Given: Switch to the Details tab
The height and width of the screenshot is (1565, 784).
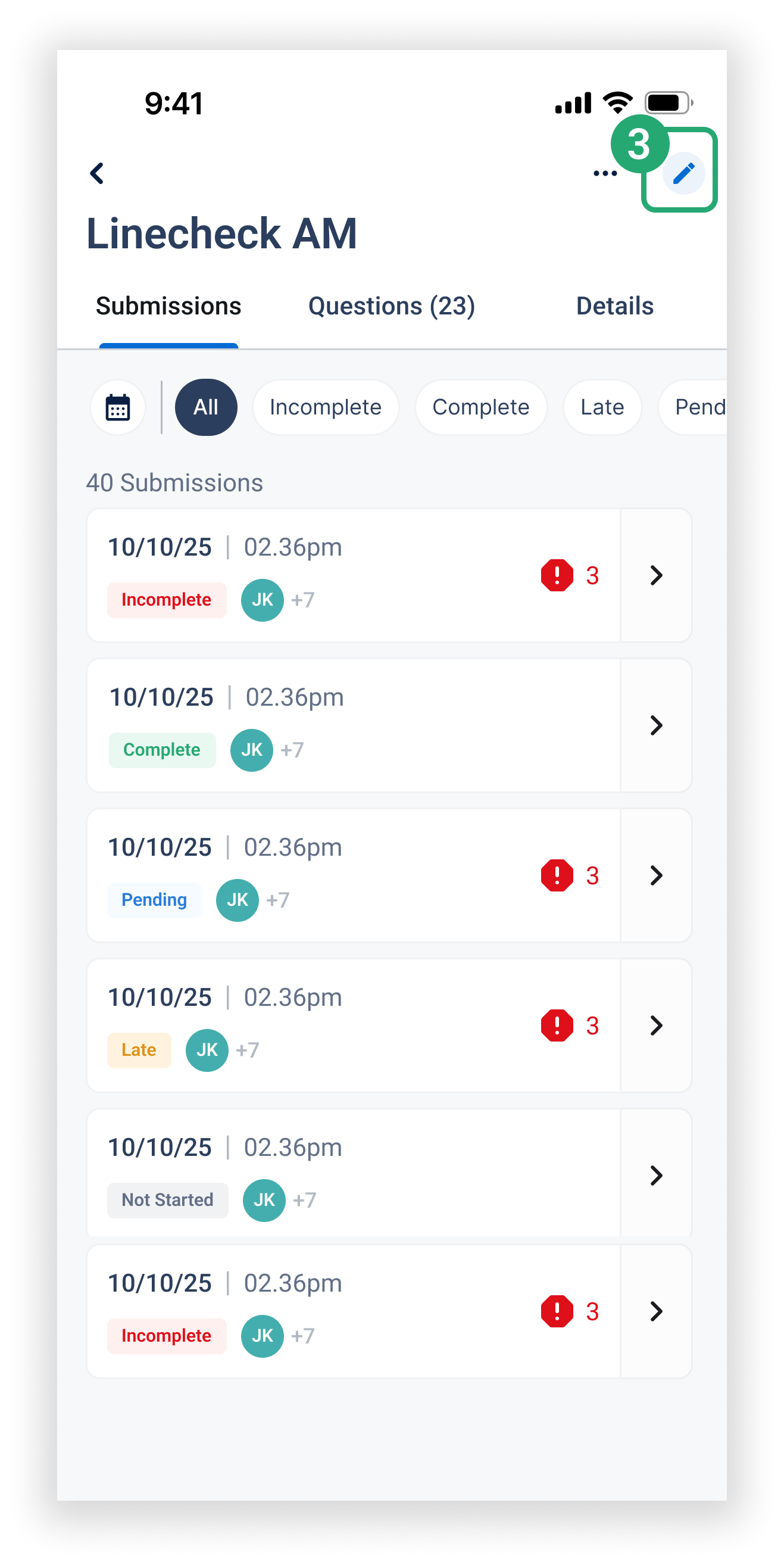Looking at the screenshot, I should pos(614,306).
